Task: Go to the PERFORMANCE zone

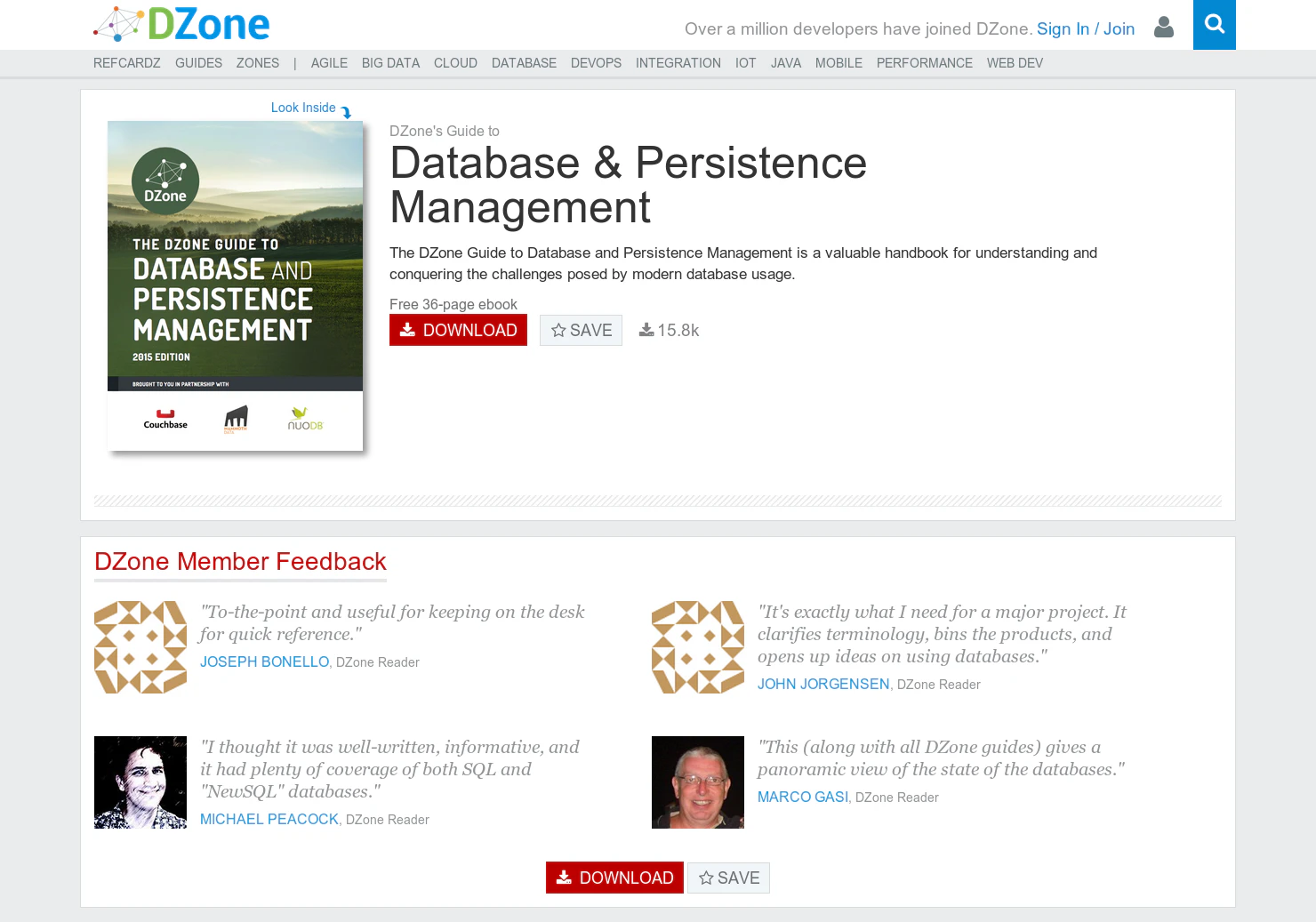Action: tap(925, 63)
